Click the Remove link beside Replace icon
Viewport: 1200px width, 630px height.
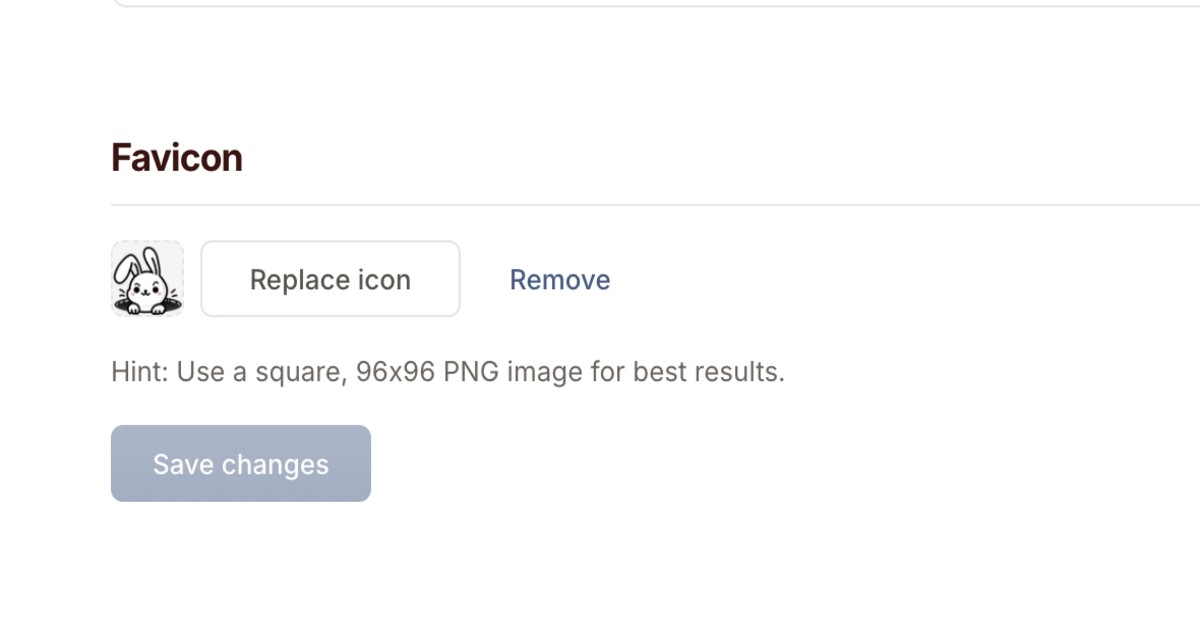click(x=559, y=280)
